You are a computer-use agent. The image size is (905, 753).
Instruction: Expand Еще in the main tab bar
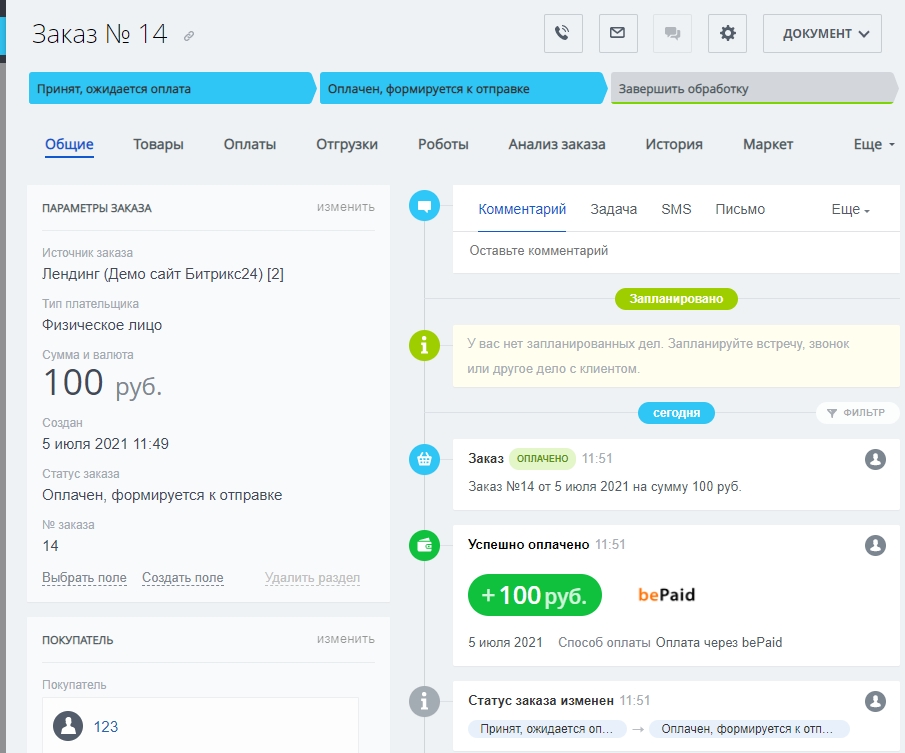pos(874,144)
